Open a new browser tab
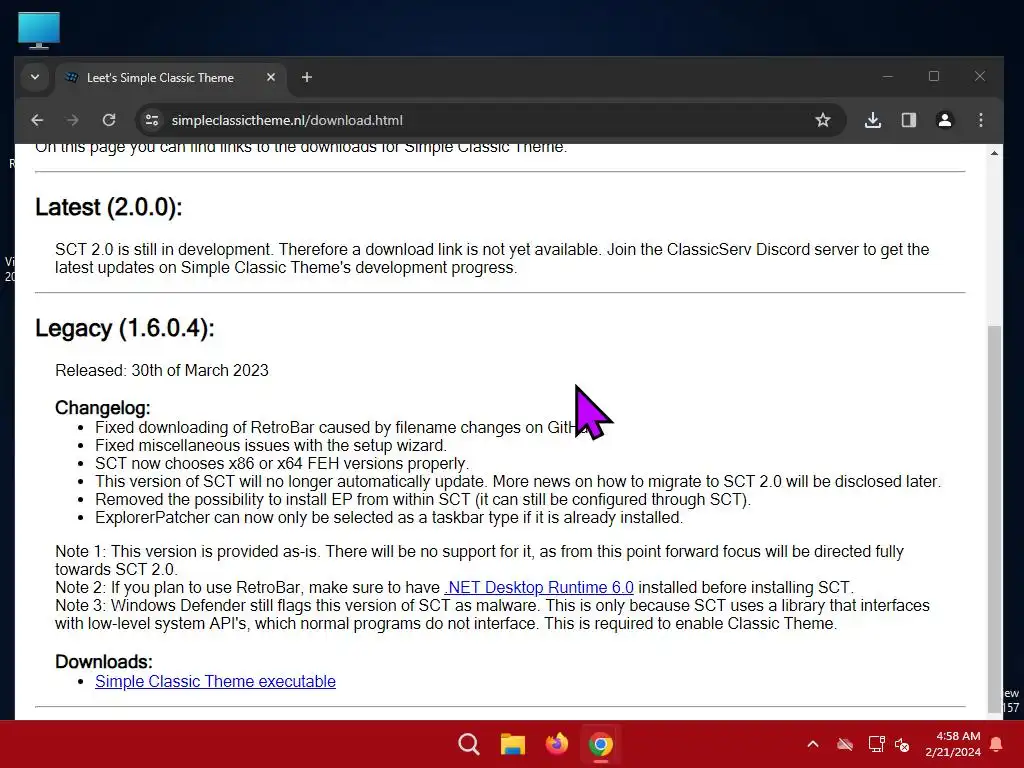 (x=306, y=77)
